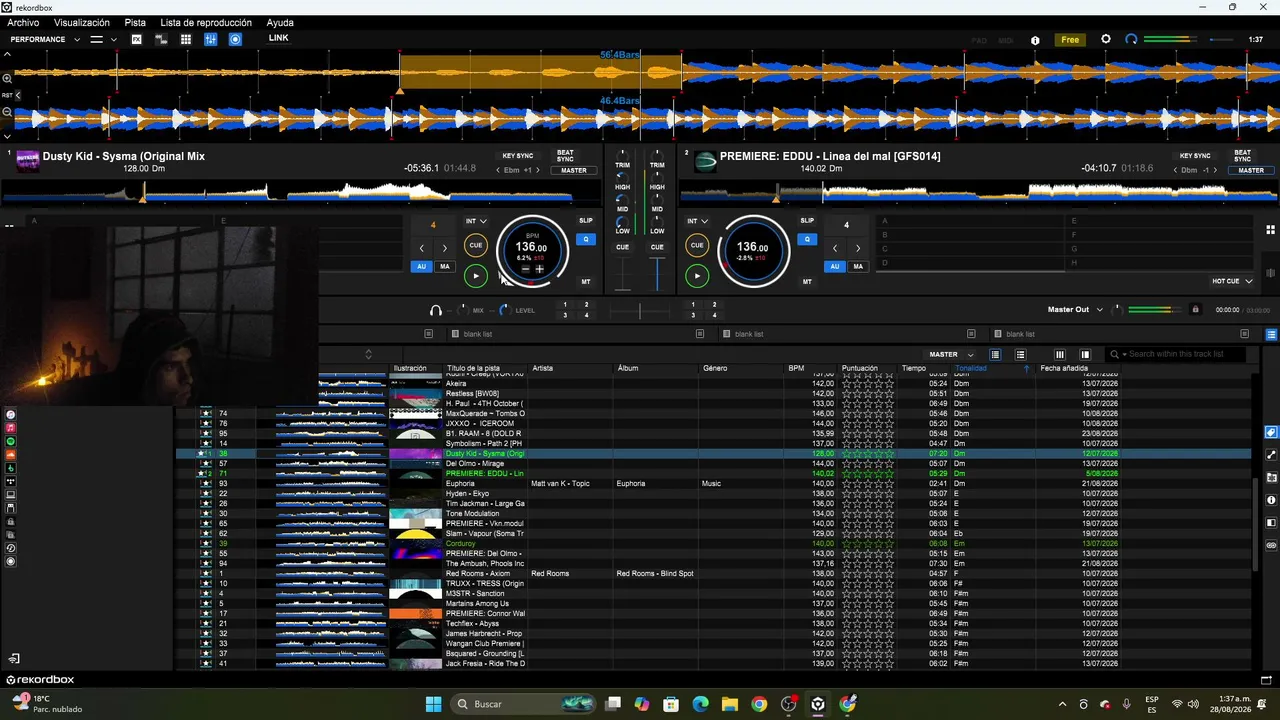The image size is (1280, 720).
Task: Click the RST waveform reset button
Action: (7, 95)
